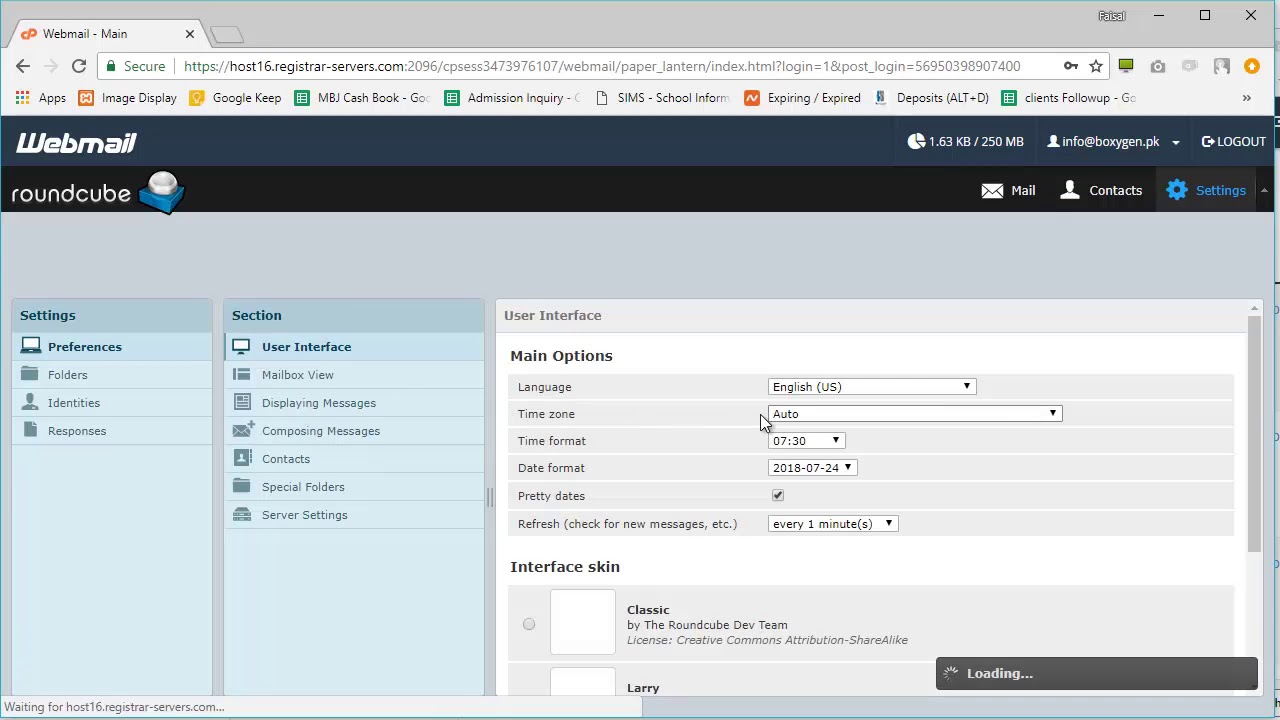Open Folders settings category
The image size is (1280, 720).
coord(112,375)
